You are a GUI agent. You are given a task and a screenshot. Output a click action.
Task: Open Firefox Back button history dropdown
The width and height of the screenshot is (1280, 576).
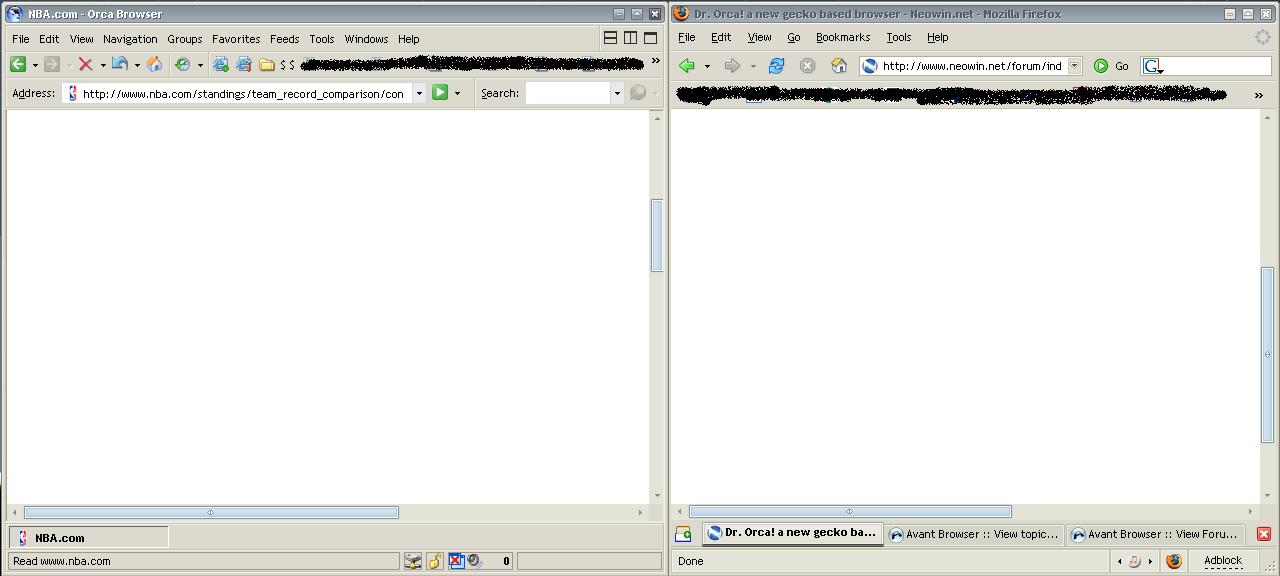click(706, 66)
